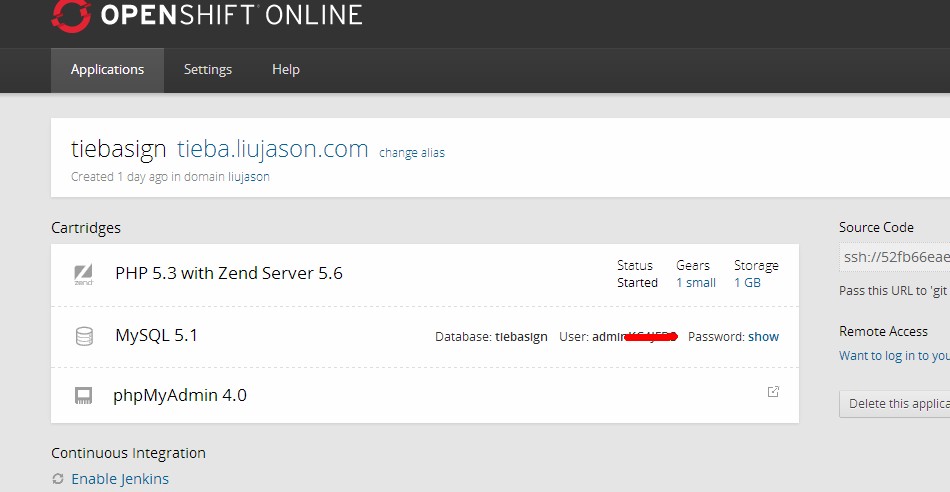Go to the Settings tab

(208, 70)
